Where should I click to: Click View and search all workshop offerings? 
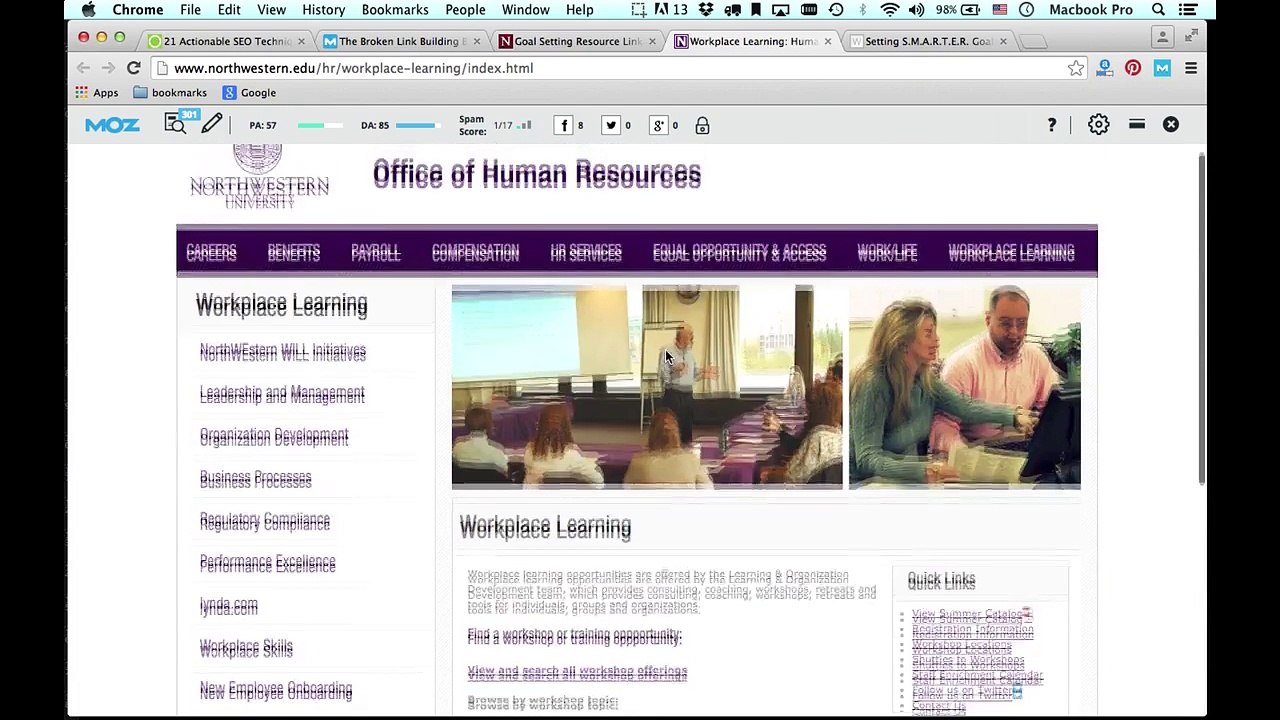pyautogui.click(x=577, y=673)
